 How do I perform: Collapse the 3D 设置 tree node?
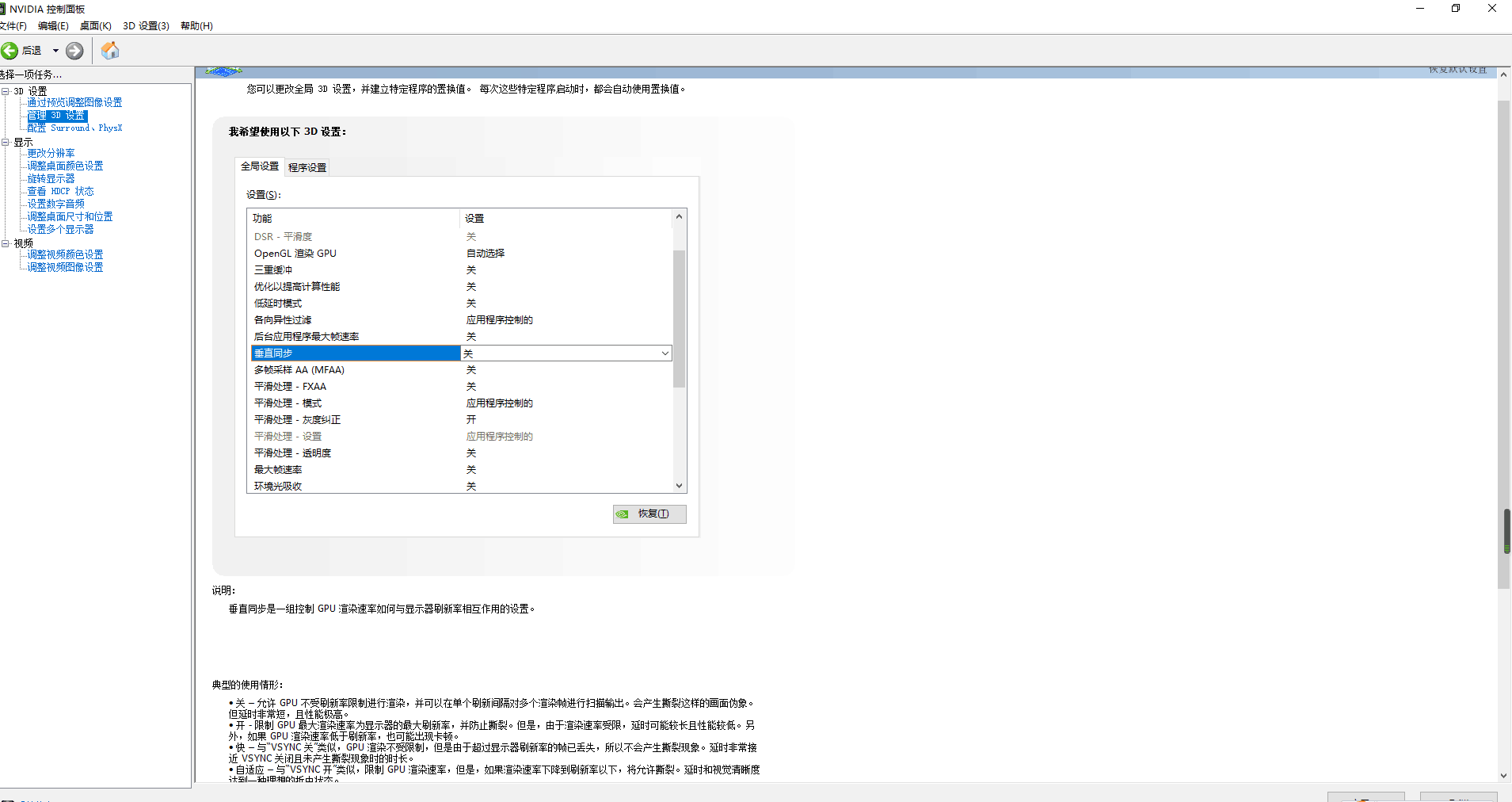(6, 91)
